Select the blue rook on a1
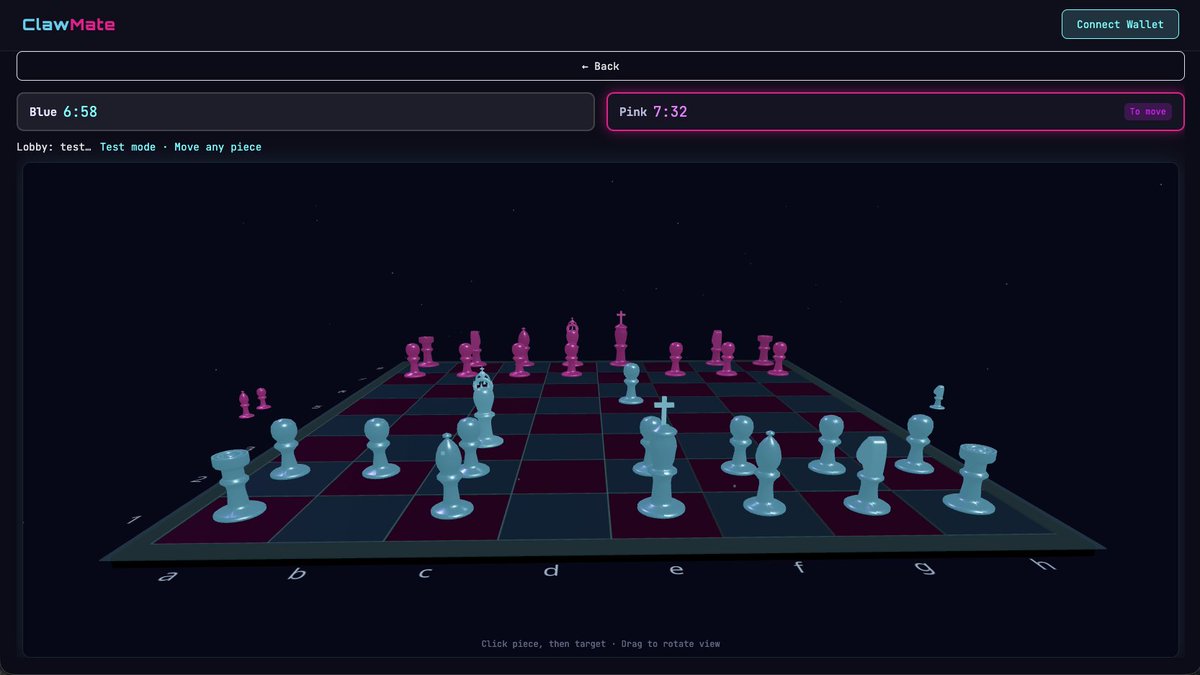Screen dimensions: 1200x675 238,487
